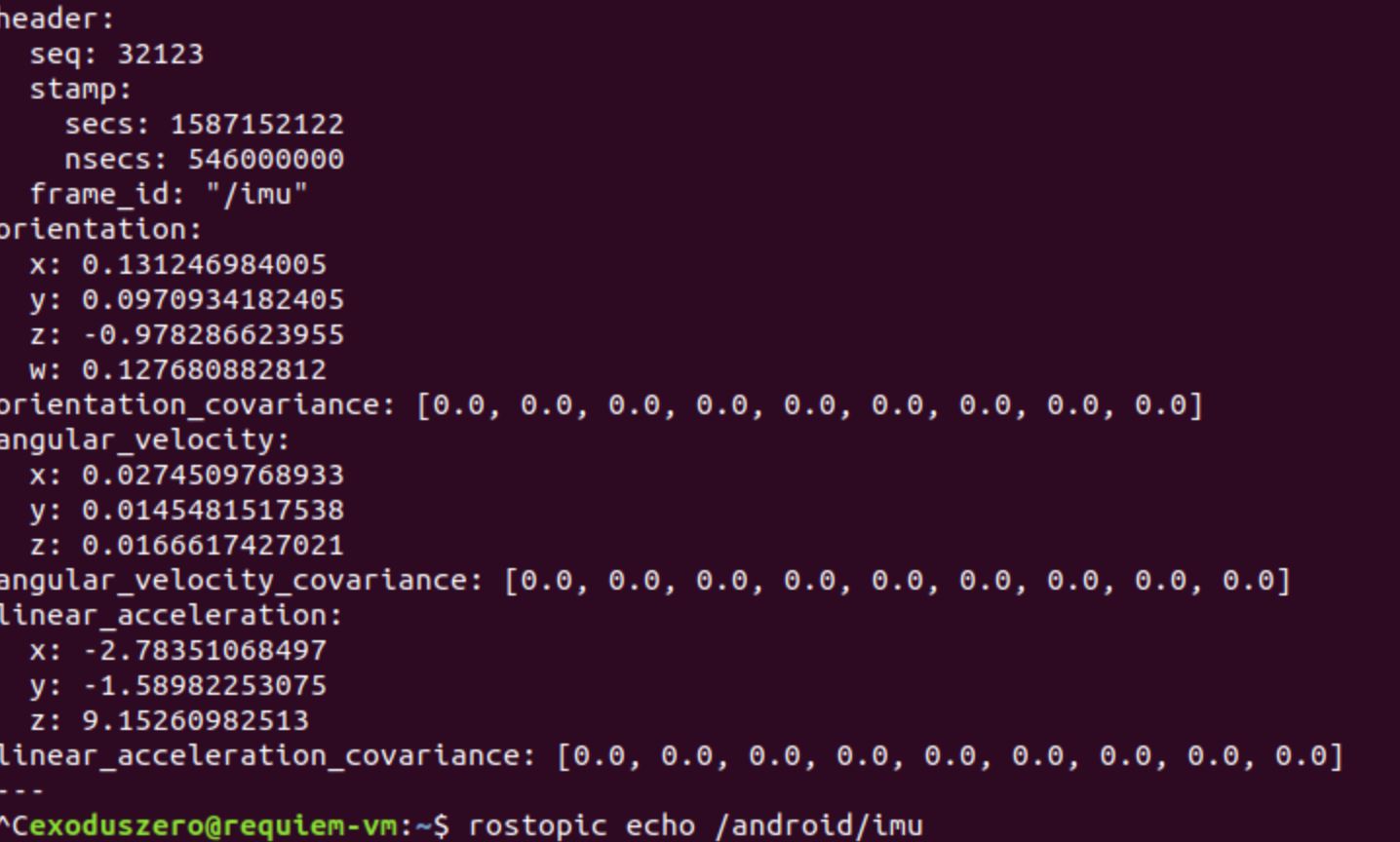Image resolution: width=1400 pixels, height=842 pixels.
Task: Click the seq value 32123
Action: tap(160, 54)
